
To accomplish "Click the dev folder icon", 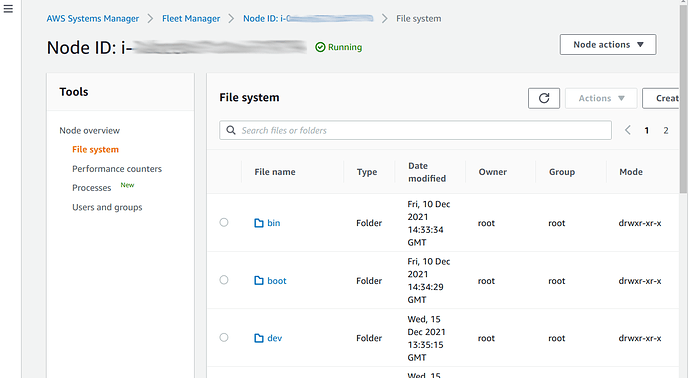I will point(259,338).
